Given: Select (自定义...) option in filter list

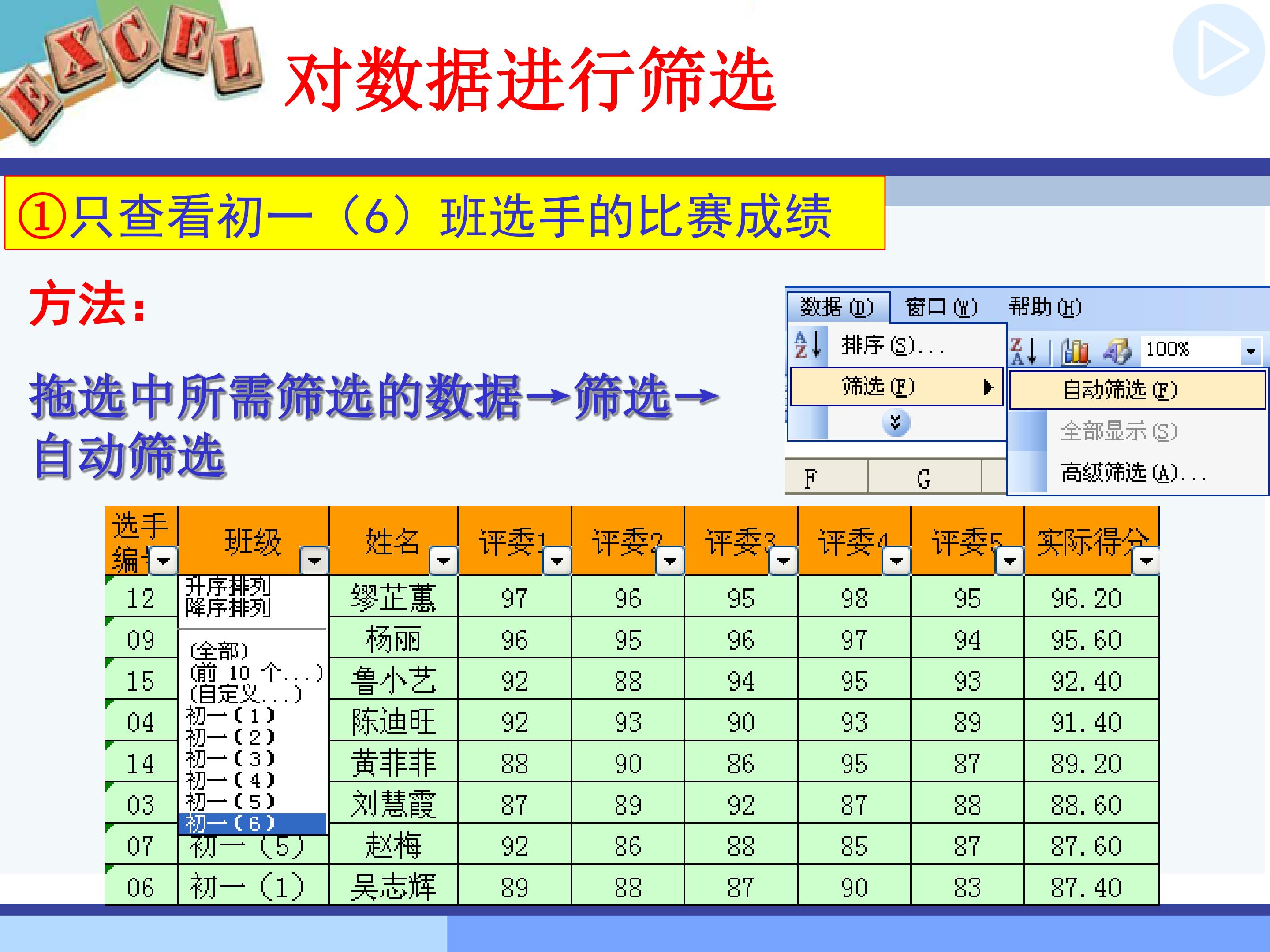Looking at the screenshot, I should (245, 694).
